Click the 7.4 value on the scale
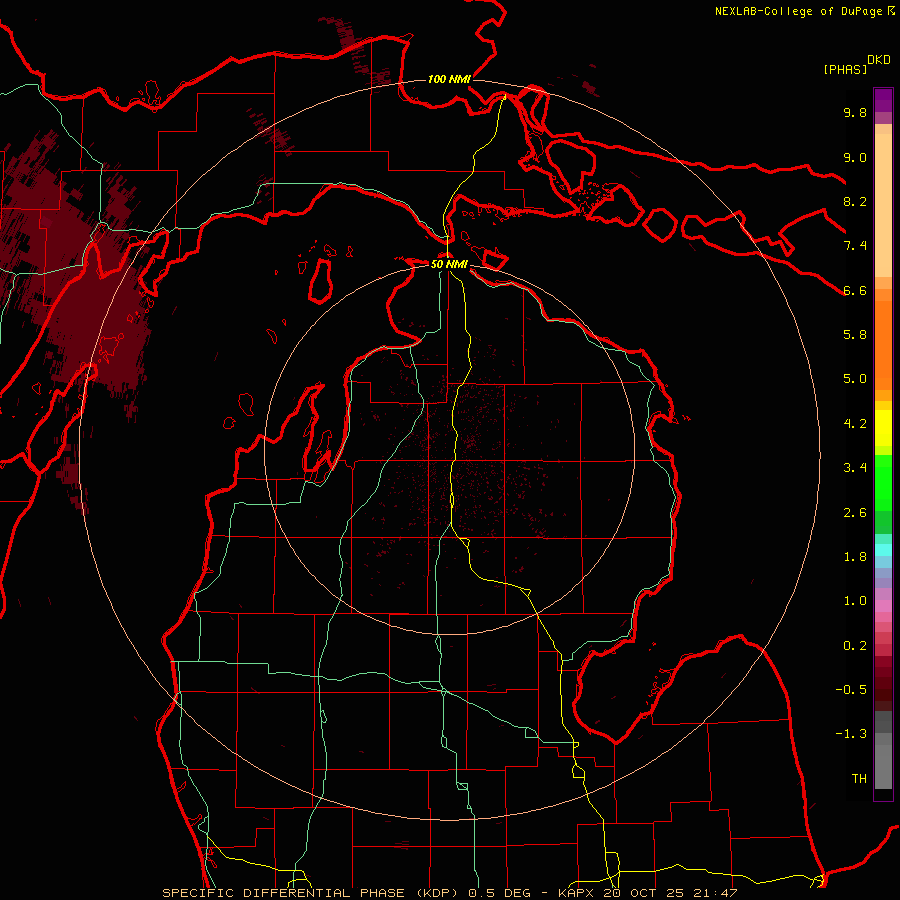 click(855, 246)
